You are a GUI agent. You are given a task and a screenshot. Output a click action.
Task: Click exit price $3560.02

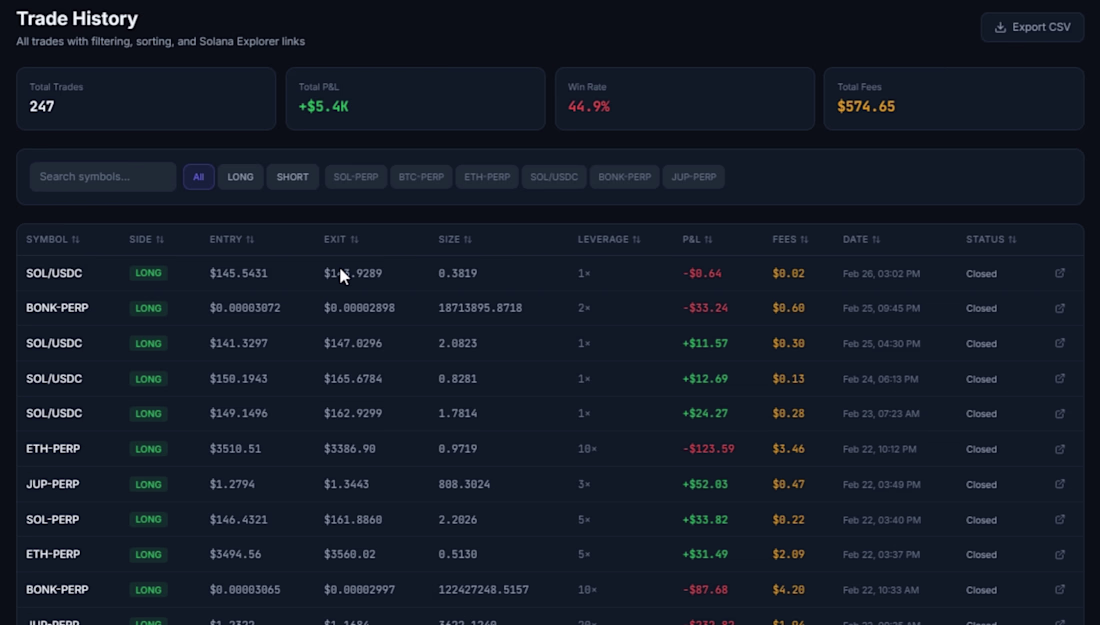click(x=349, y=554)
